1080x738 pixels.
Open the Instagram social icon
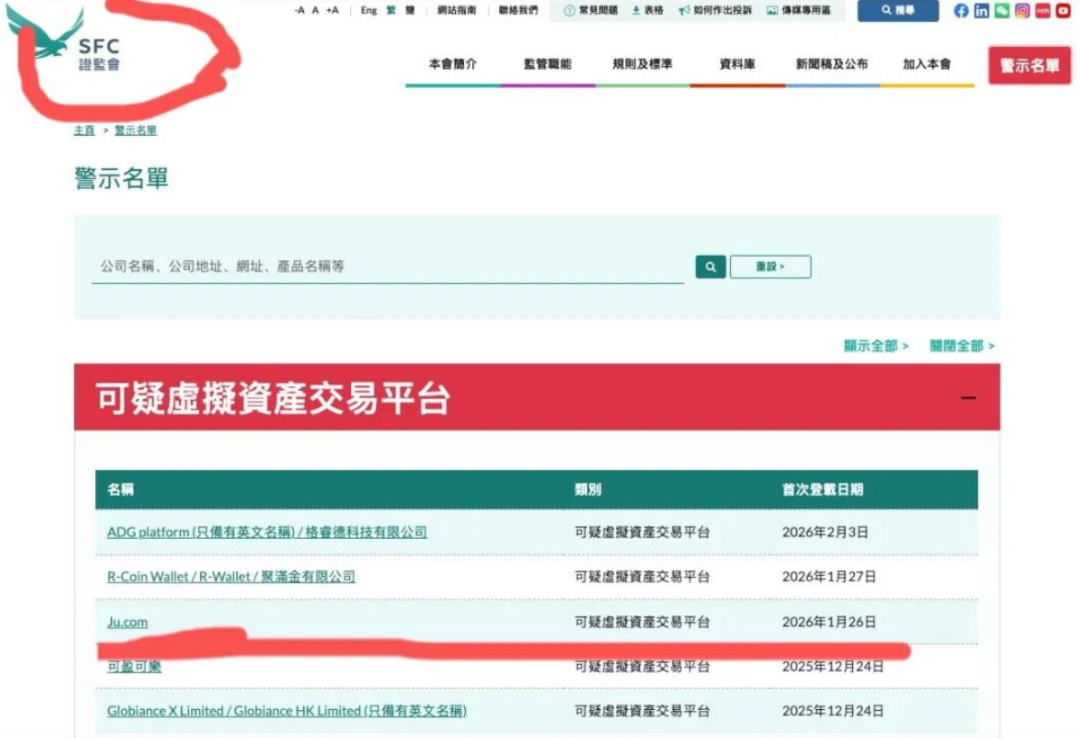[x=1022, y=10]
